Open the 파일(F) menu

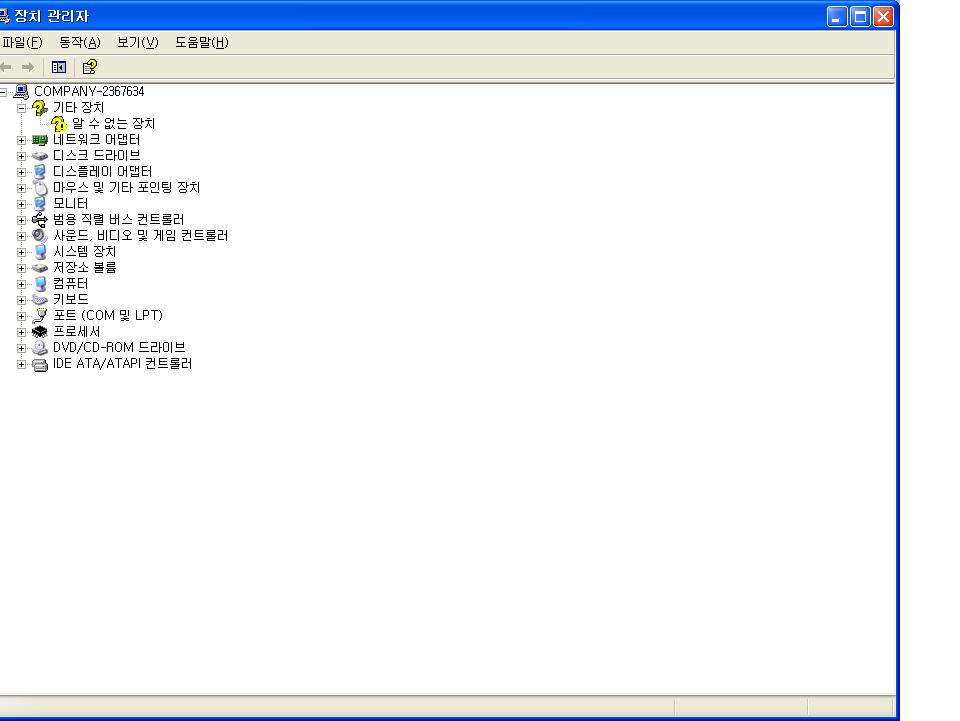pyautogui.click(x=21, y=42)
